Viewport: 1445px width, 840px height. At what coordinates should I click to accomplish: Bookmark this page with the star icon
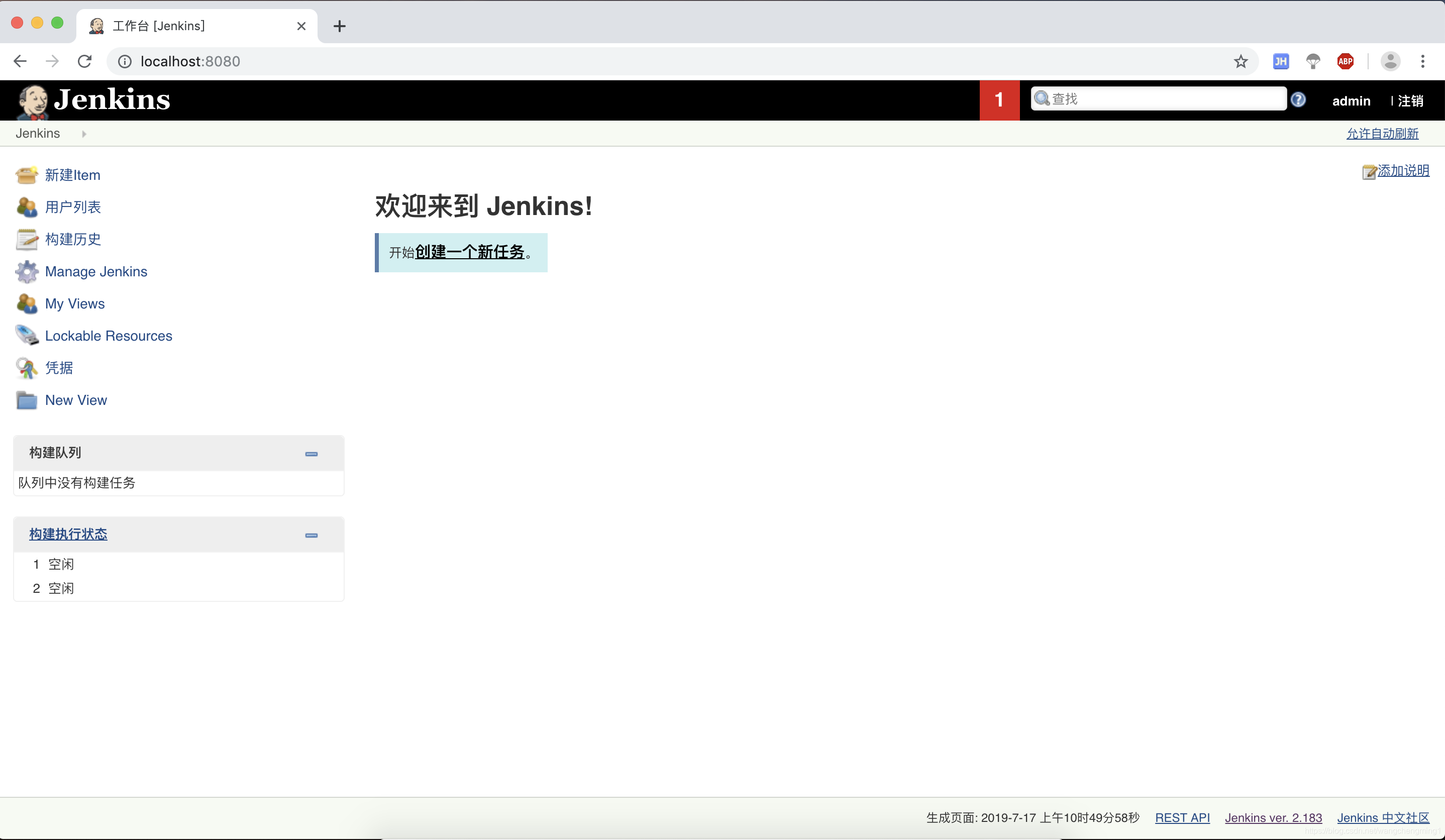tap(1241, 61)
